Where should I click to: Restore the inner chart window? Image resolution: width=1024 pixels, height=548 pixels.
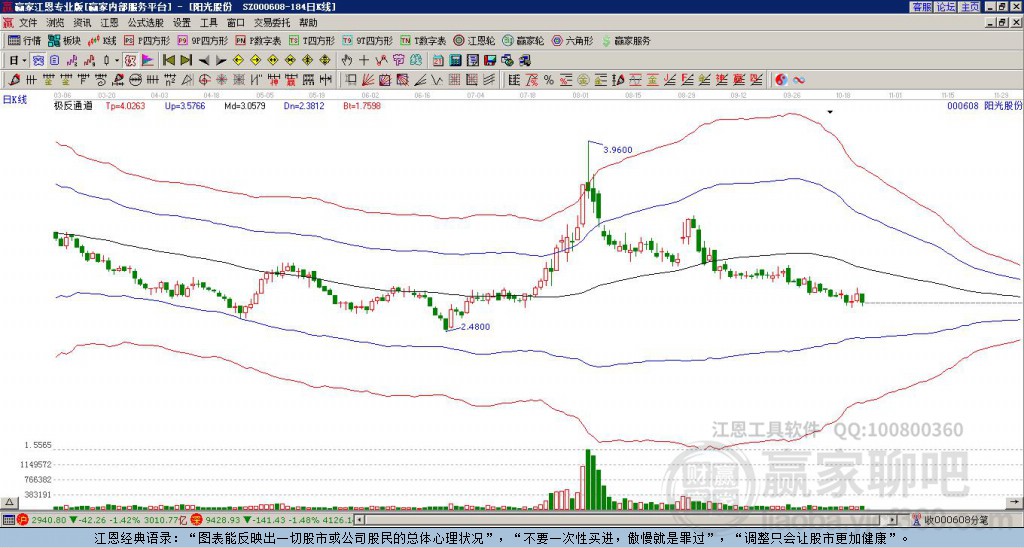click(x=1004, y=23)
